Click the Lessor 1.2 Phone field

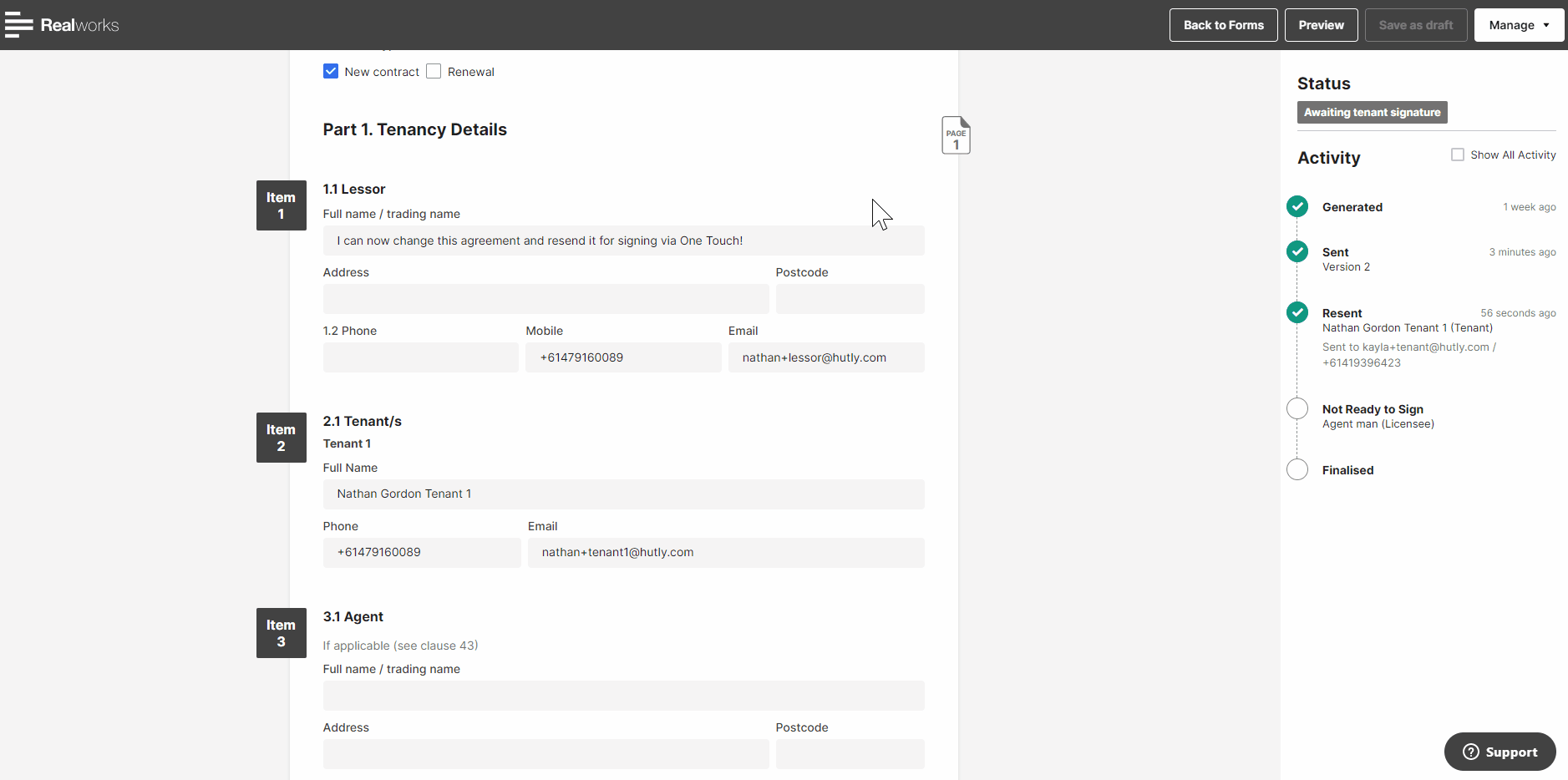[420, 357]
